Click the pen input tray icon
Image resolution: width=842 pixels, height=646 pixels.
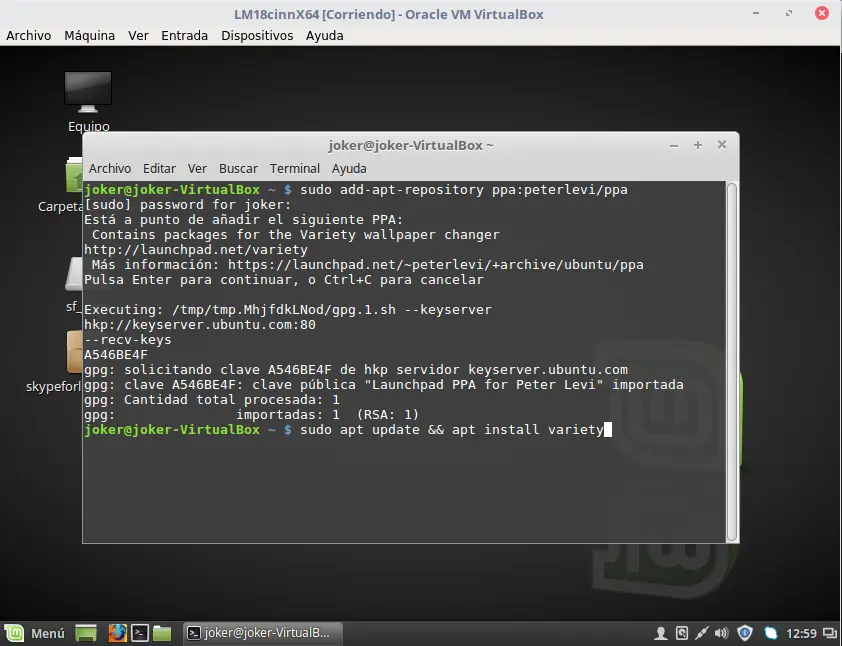(x=700, y=633)
